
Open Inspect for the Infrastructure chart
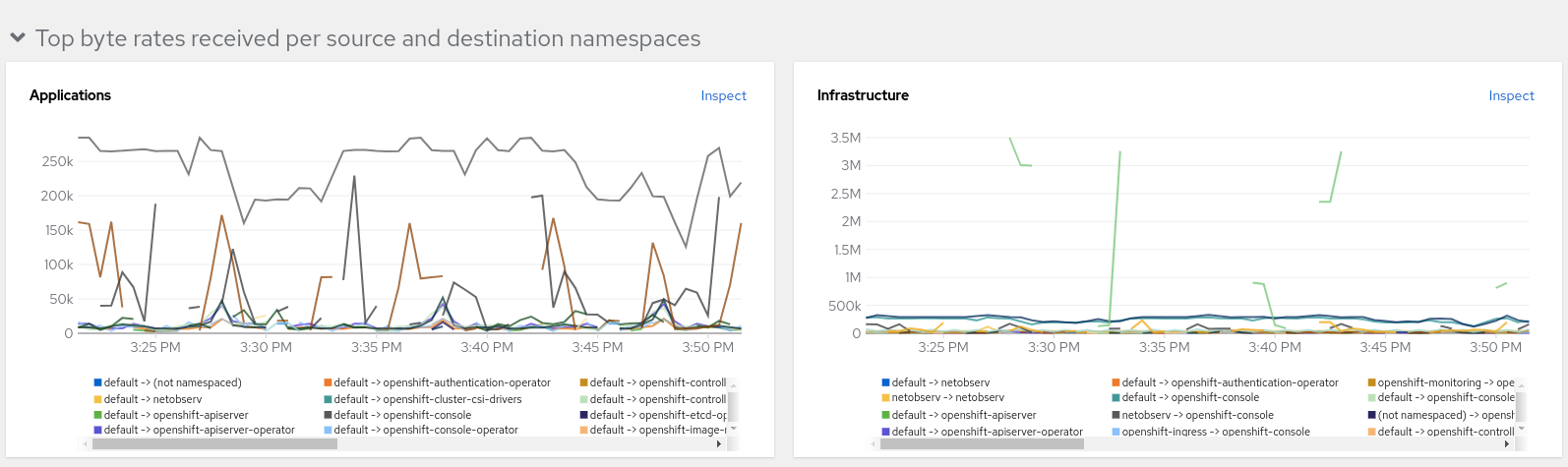pos(1511,95)
